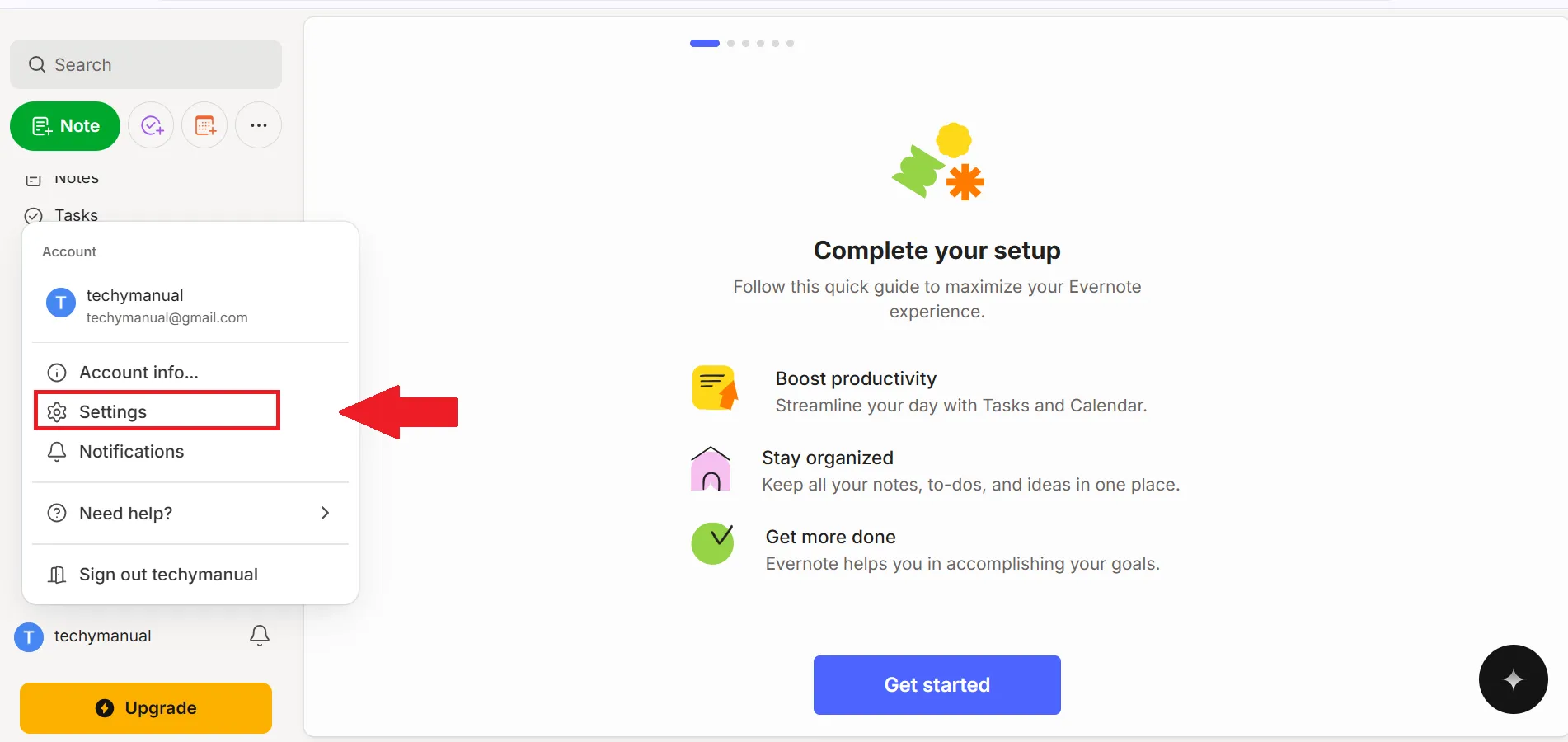Screen dimensions: 1568x742
Task: Create a new task with the purple checkmark icon
Action: tap(151, 125)
